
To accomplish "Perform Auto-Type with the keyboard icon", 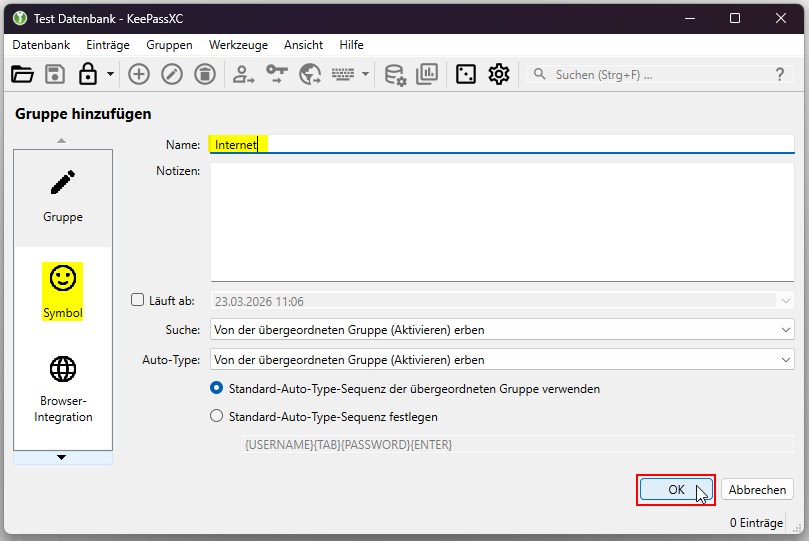I will click(x=343, y=74).
